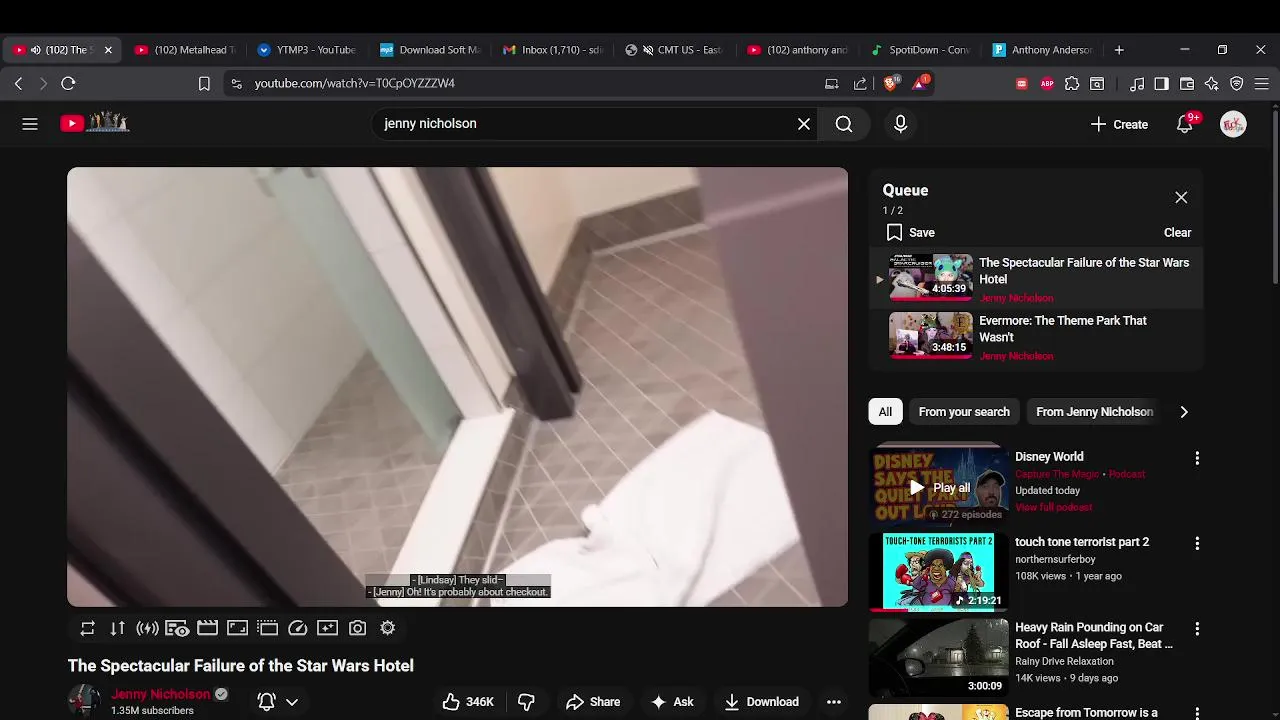The image size is (1280, 720).
Task: Clear the queue
Action: [1177, 232]
